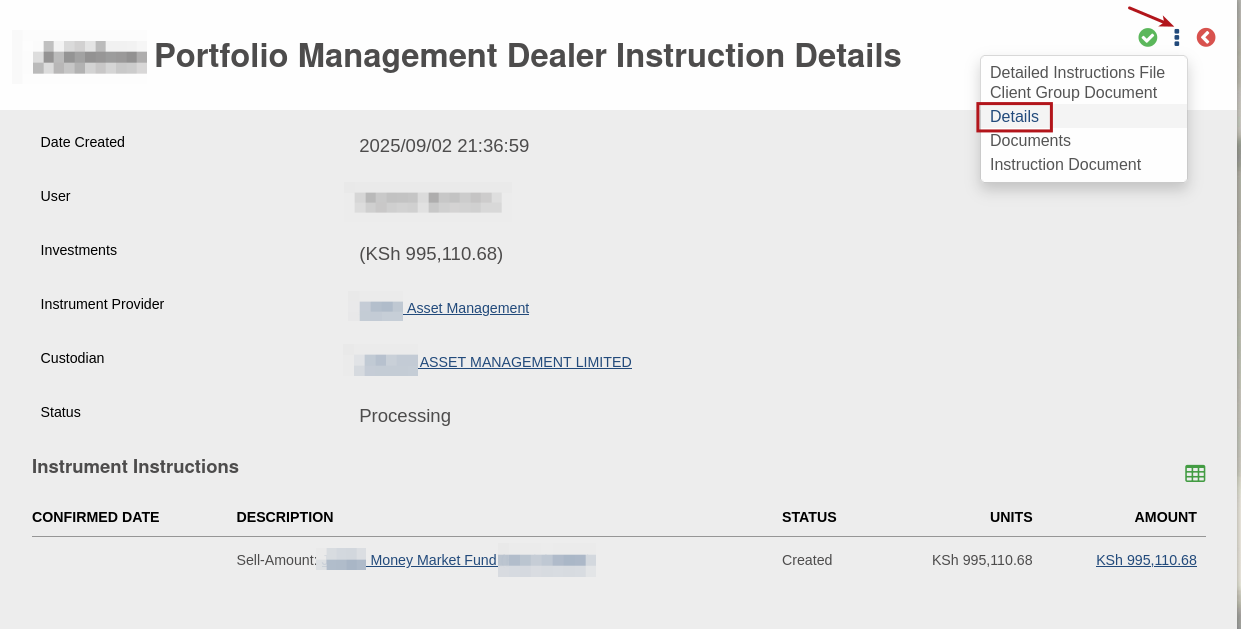Click the green table export icon
The width and height of the screenshot is (1241, 629).
(1195, 473)
